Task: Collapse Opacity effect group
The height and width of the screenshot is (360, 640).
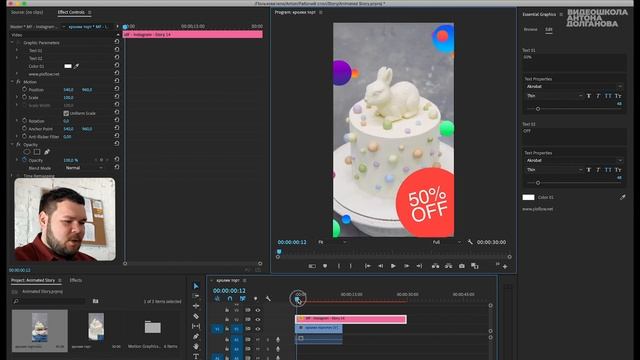Action: coord(12,144)
